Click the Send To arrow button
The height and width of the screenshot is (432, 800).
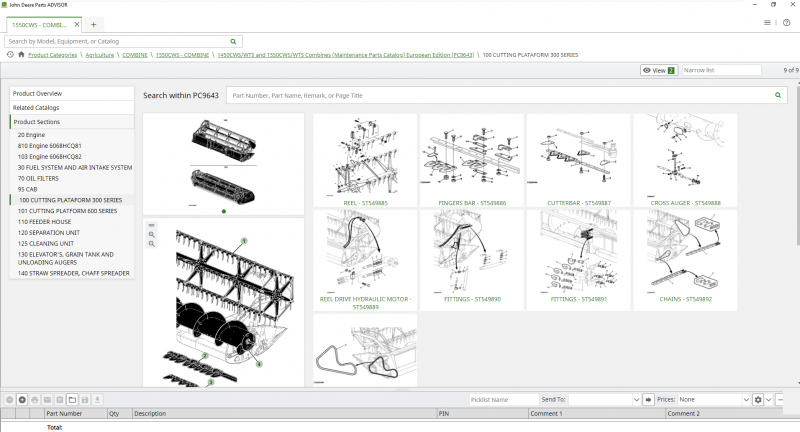648,399
